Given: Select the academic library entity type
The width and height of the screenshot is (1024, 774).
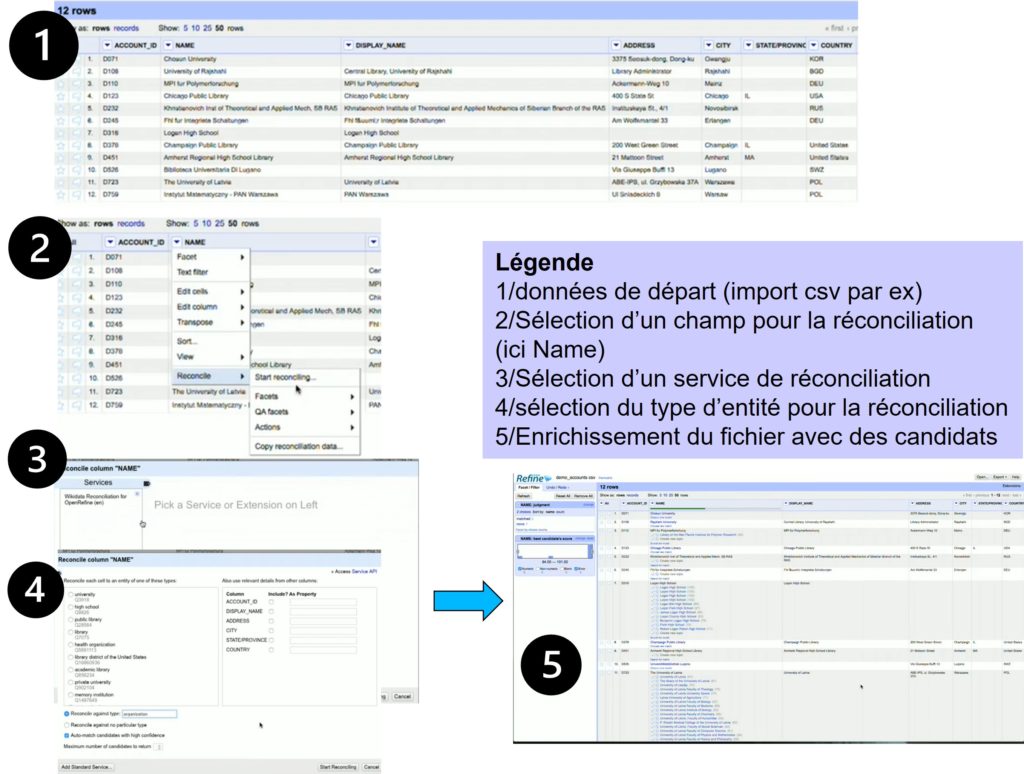Looking at the screenshot, I should pos(71,670).
